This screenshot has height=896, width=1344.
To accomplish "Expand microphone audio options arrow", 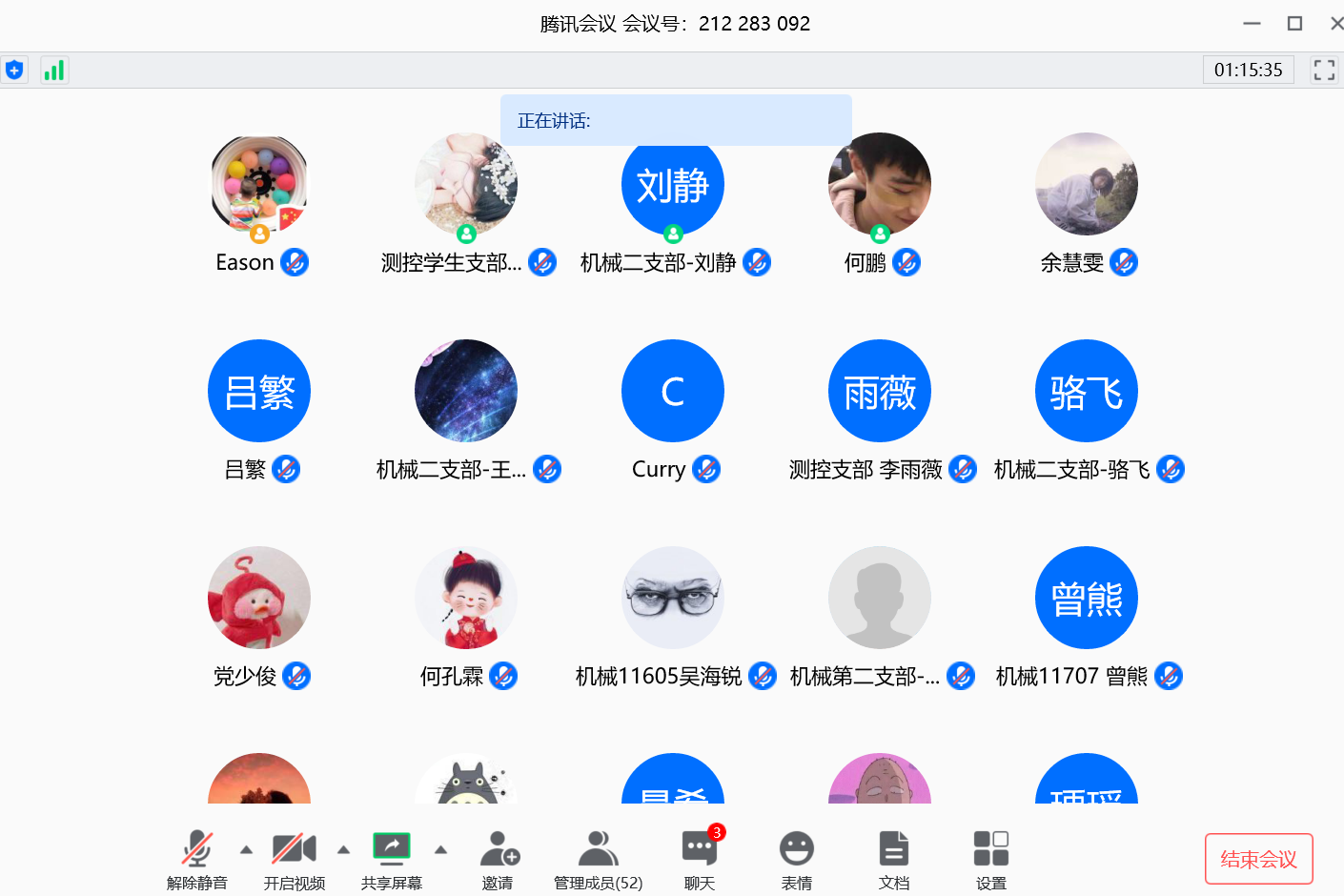I will click(247, 849).
